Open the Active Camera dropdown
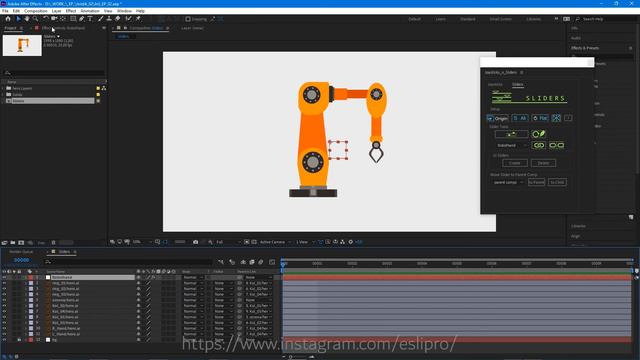The width and height of the screenshot is (640, 360). click(275, 242)
